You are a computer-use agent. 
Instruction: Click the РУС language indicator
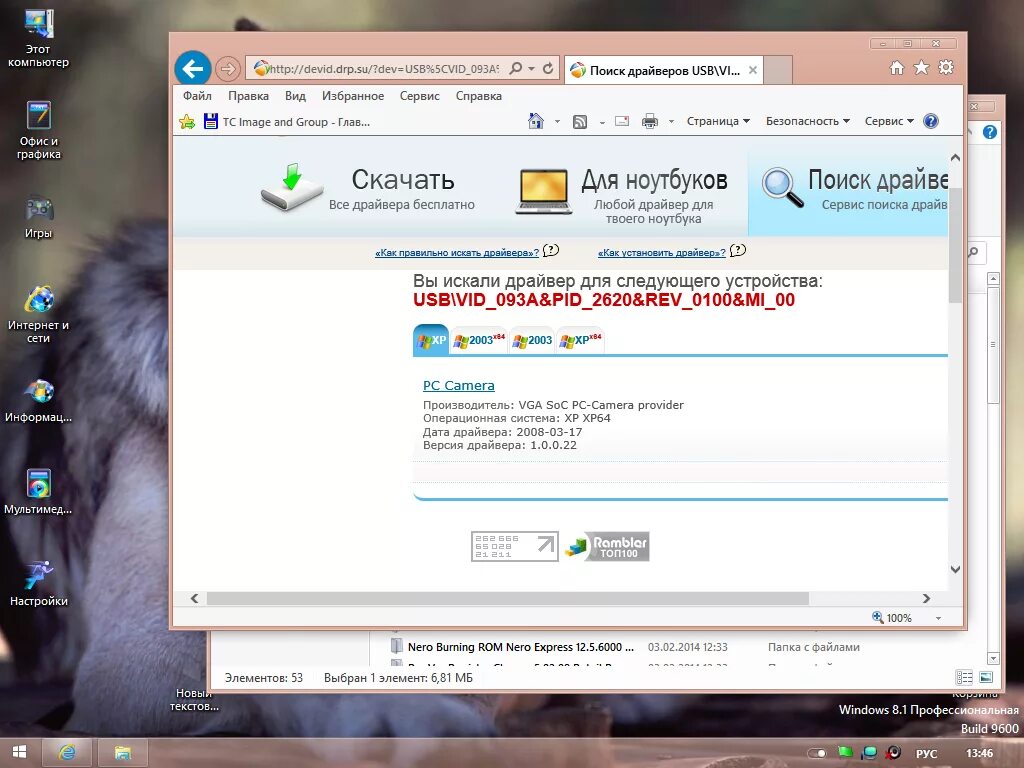coord(926,754)
